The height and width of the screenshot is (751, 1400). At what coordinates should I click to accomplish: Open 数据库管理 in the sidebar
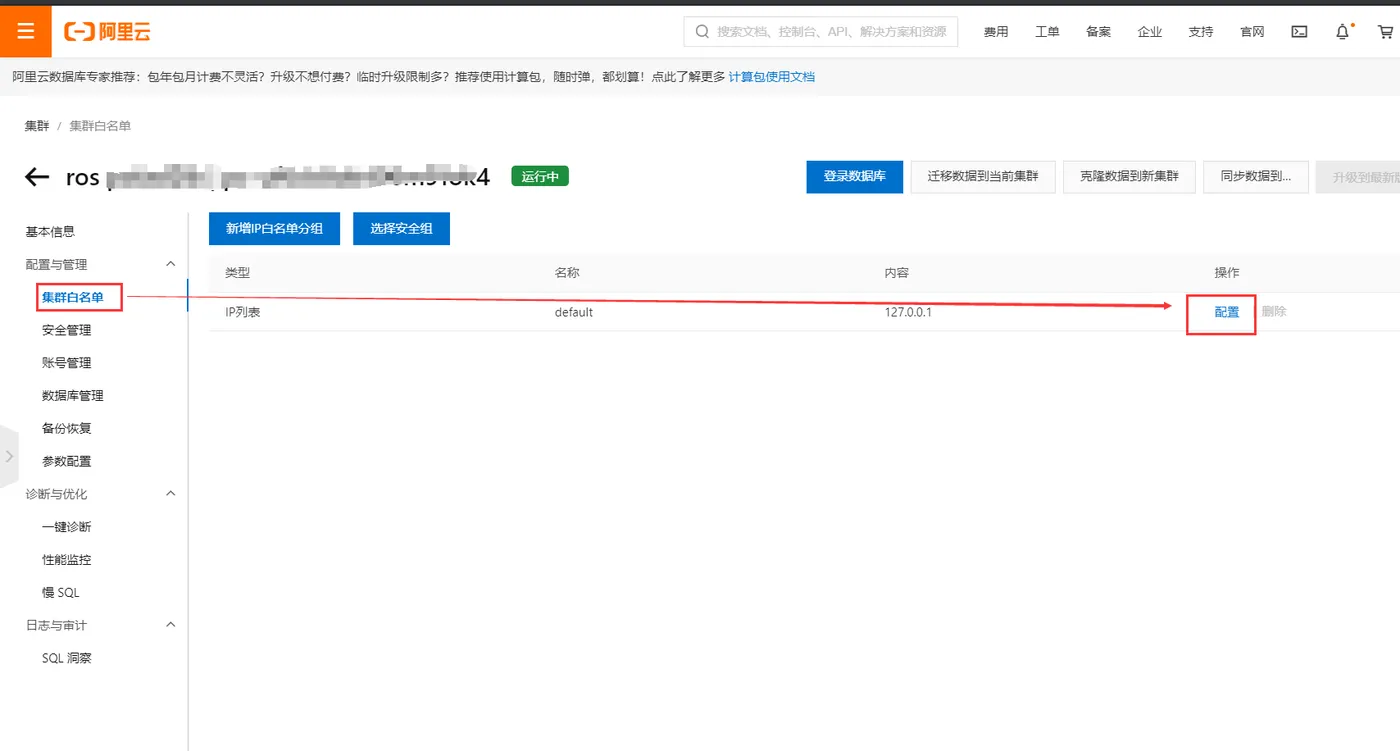click(x=73, y=396)
